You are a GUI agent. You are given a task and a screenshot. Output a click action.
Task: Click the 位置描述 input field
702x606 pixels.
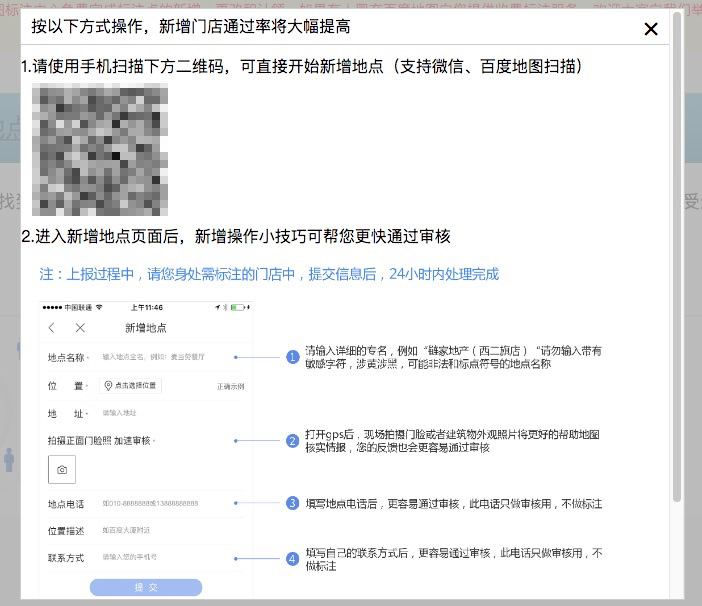(x=126, y=530)
